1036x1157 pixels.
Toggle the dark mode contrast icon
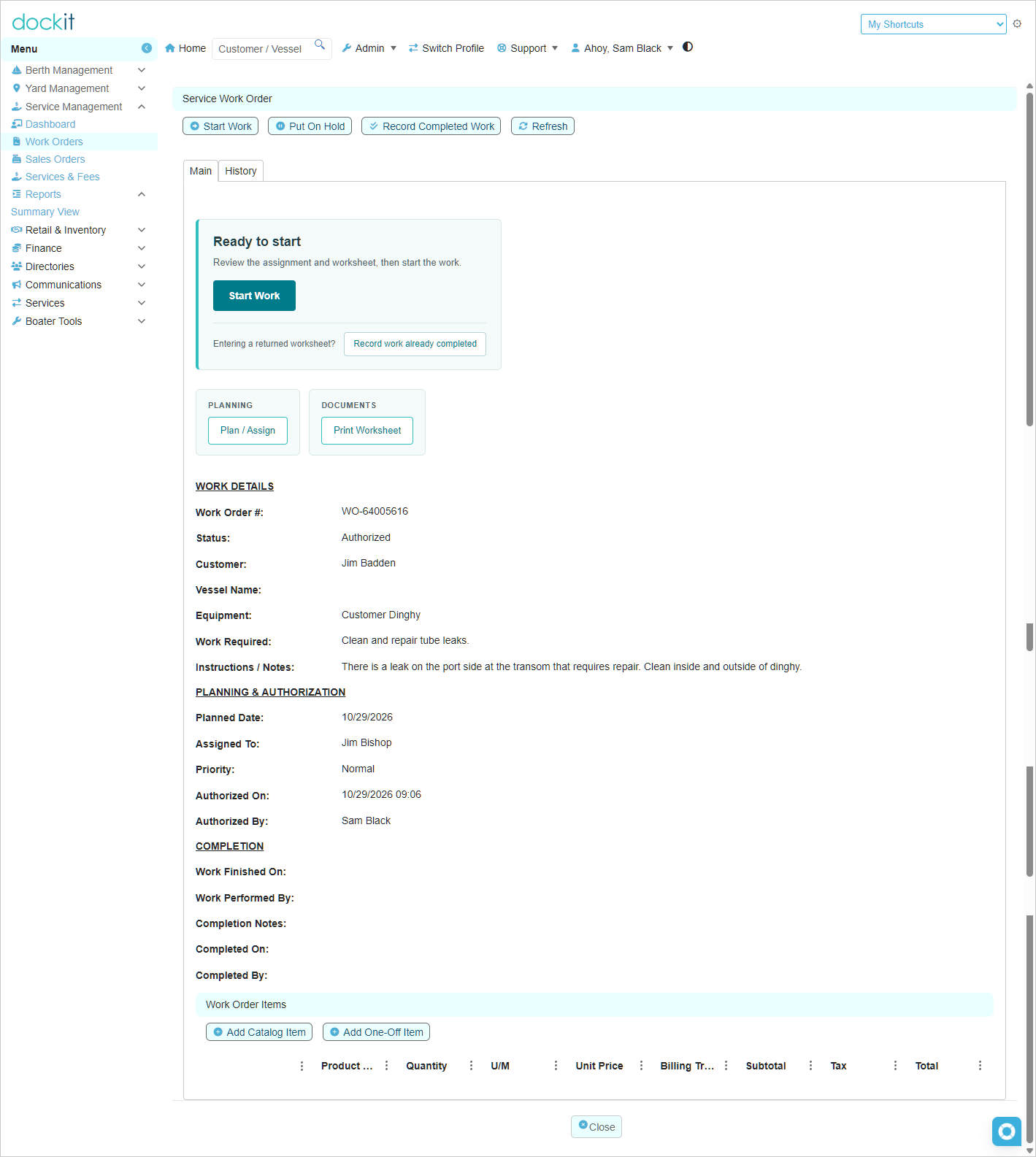pyautogui.click(x=688, y=47)
